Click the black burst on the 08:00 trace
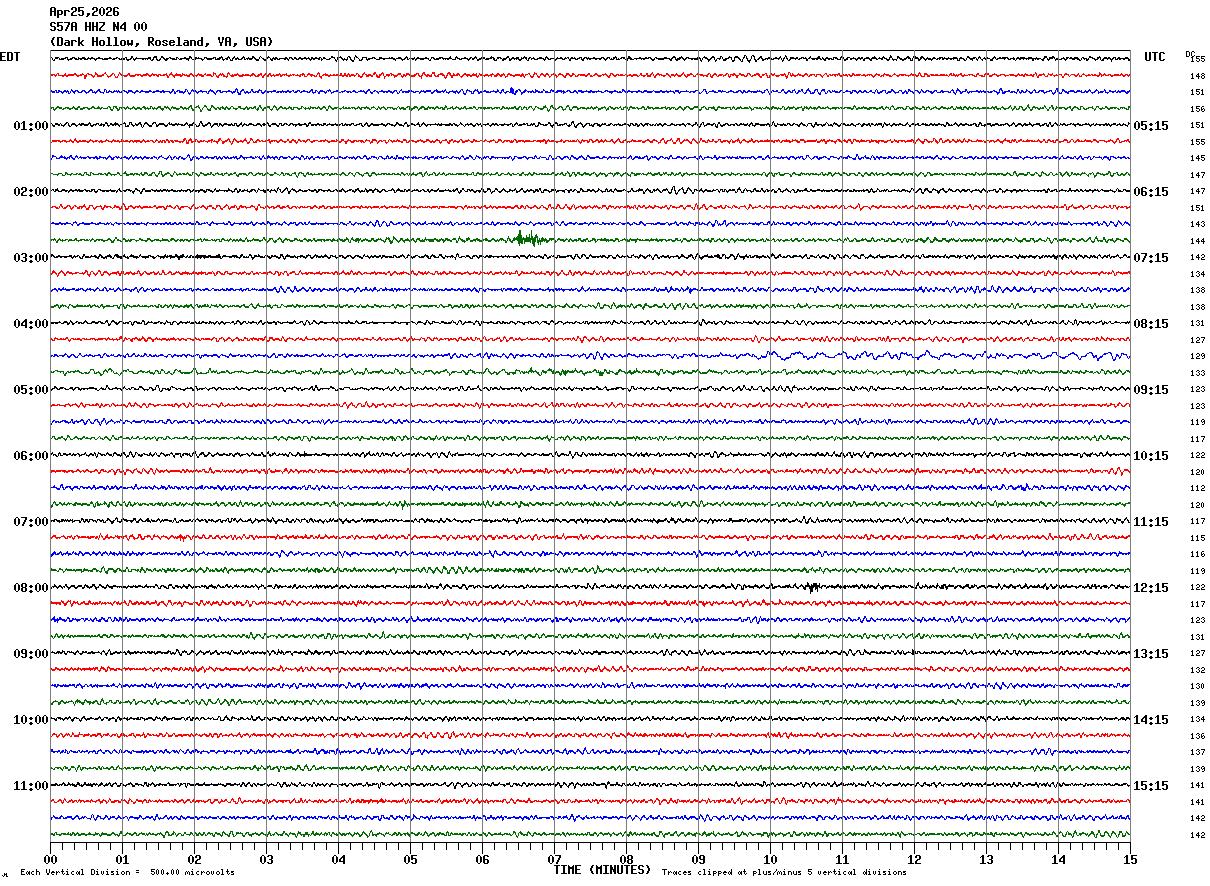 click(812, 587)
